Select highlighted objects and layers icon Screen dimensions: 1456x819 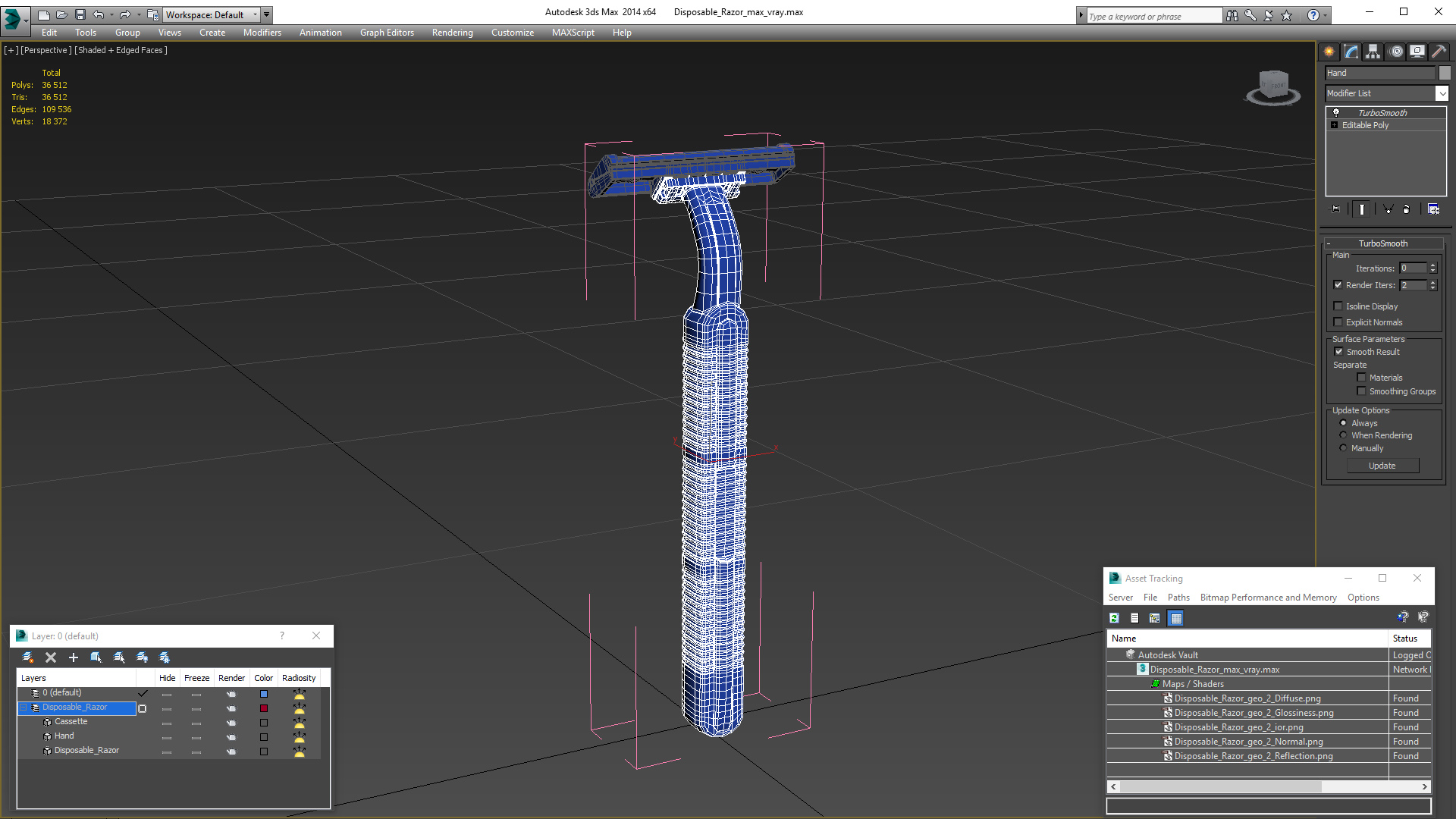click(96, 657)
